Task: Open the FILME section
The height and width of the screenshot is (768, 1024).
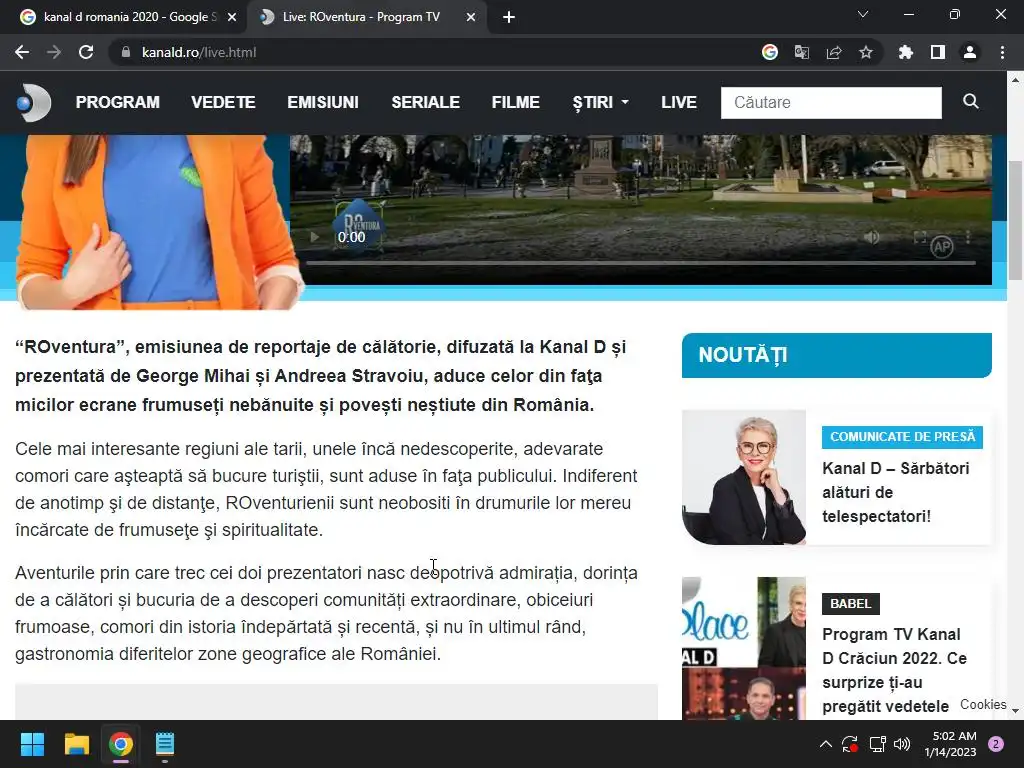Action: [516, 103]
